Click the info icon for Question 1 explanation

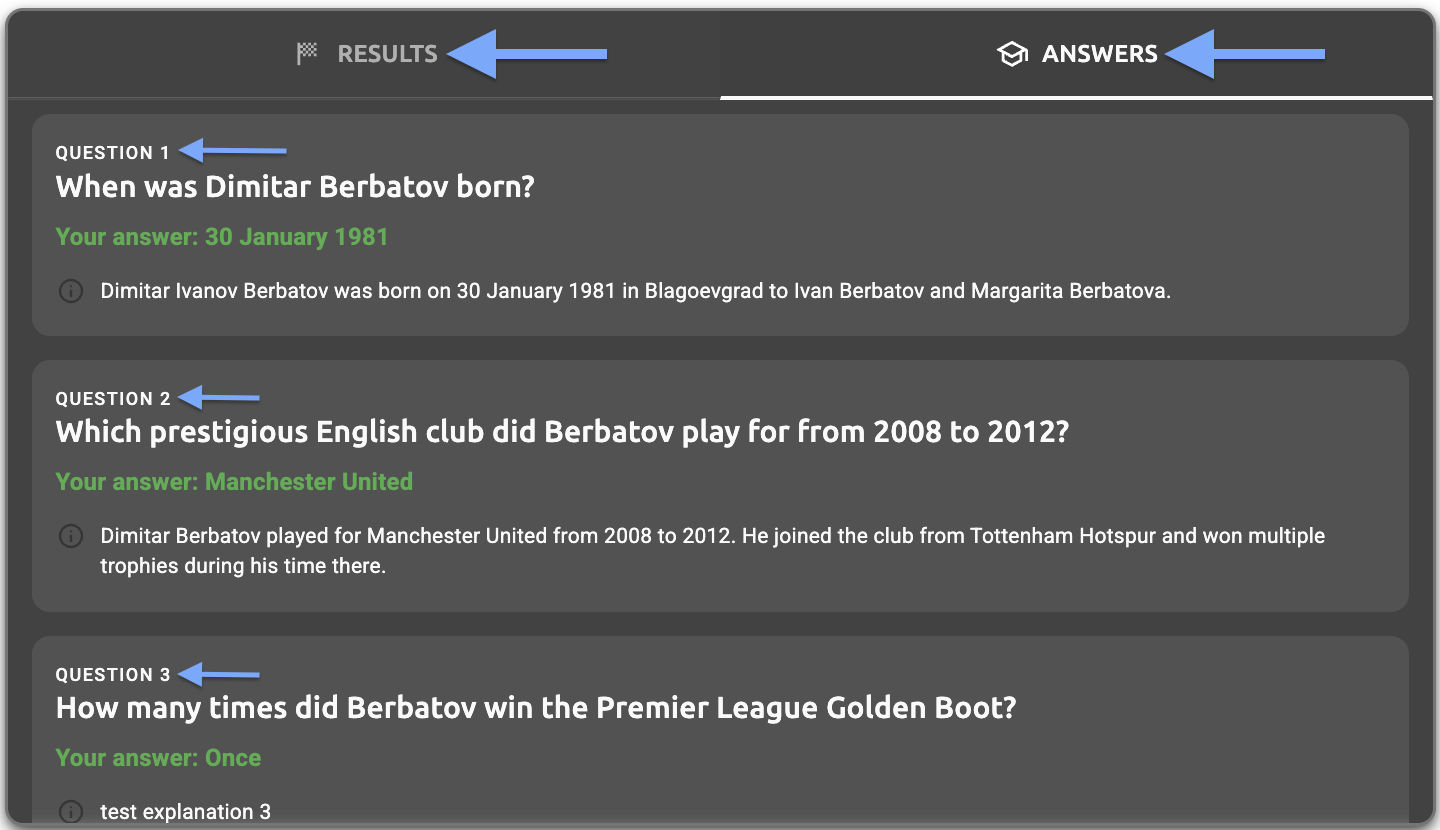[x=71, y=292]
